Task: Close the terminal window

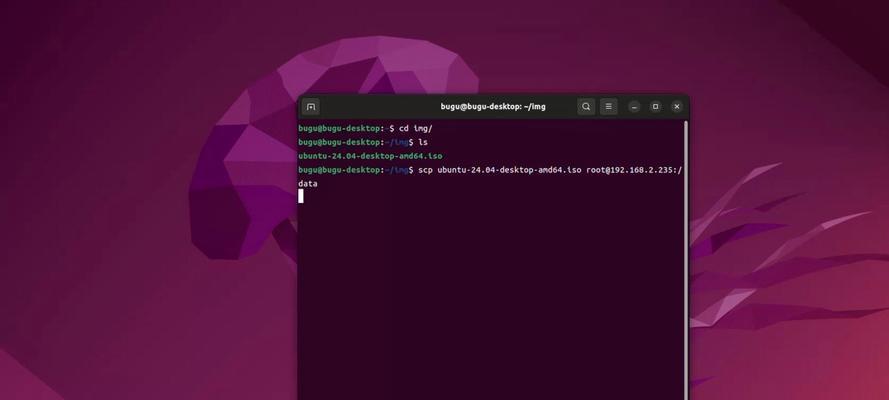Action: (676, 107)
